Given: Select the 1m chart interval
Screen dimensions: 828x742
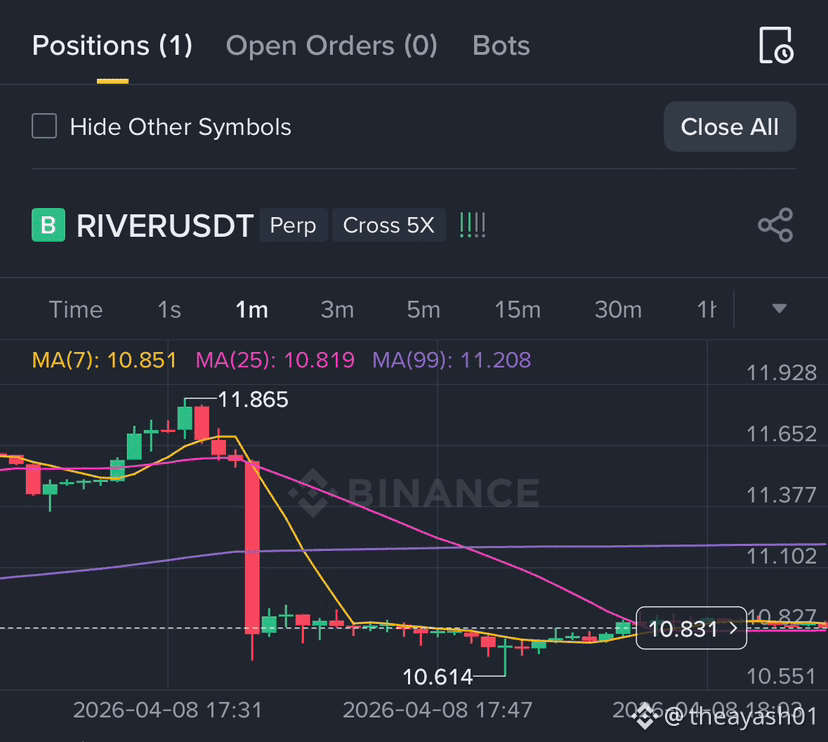Looking at the screenshot, I should coord(252,309).
